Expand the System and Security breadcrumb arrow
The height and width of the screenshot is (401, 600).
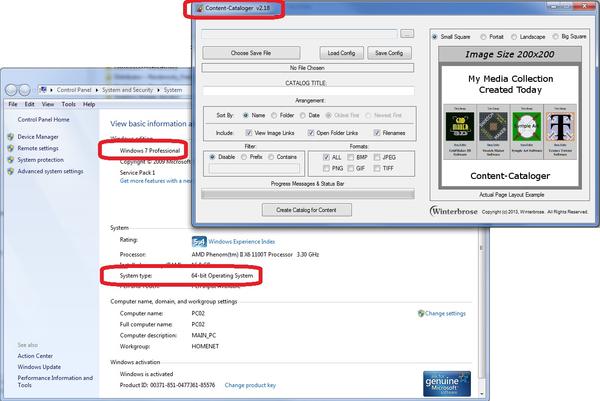(158, 90)
